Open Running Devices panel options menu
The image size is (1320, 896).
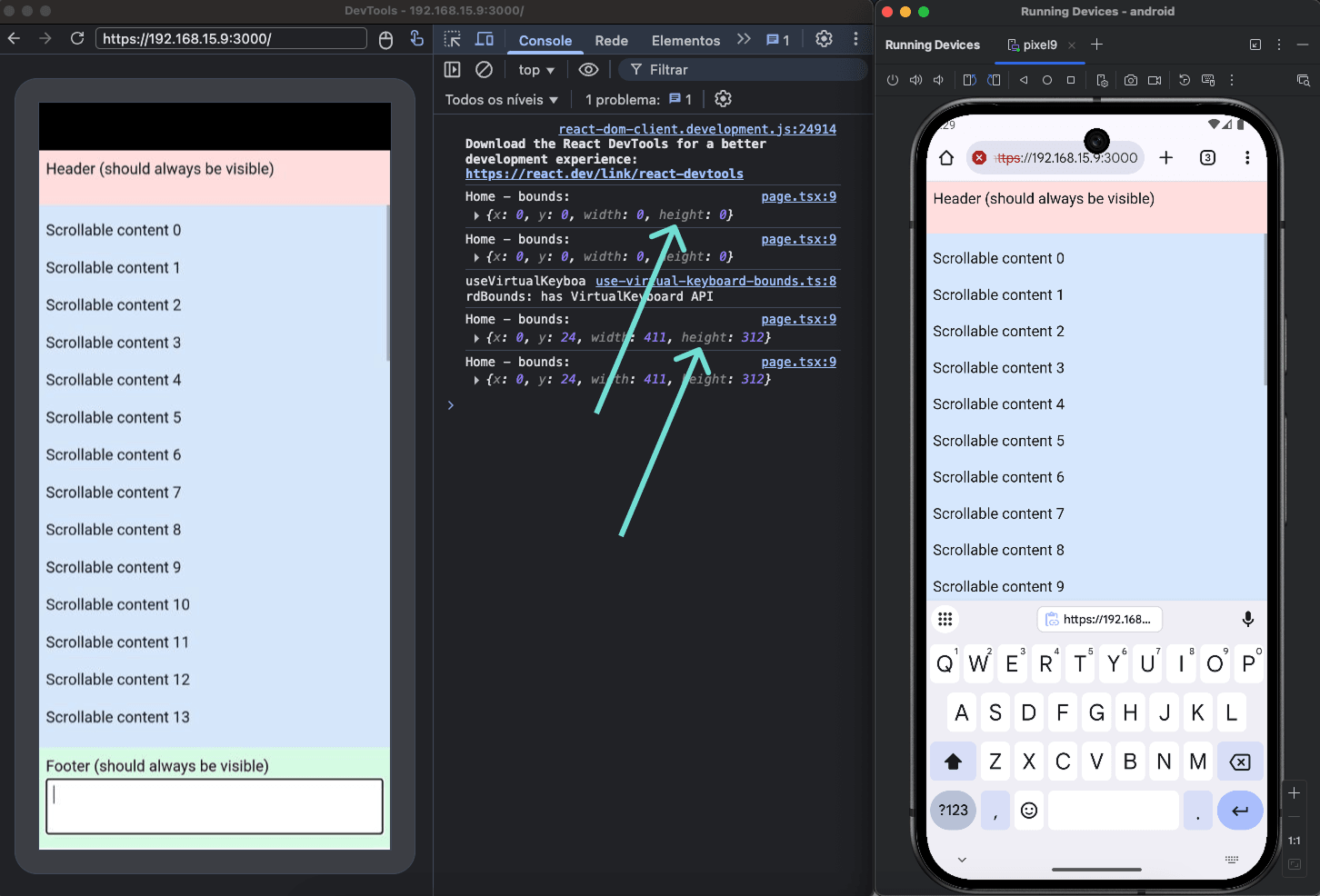[1279, 45]
